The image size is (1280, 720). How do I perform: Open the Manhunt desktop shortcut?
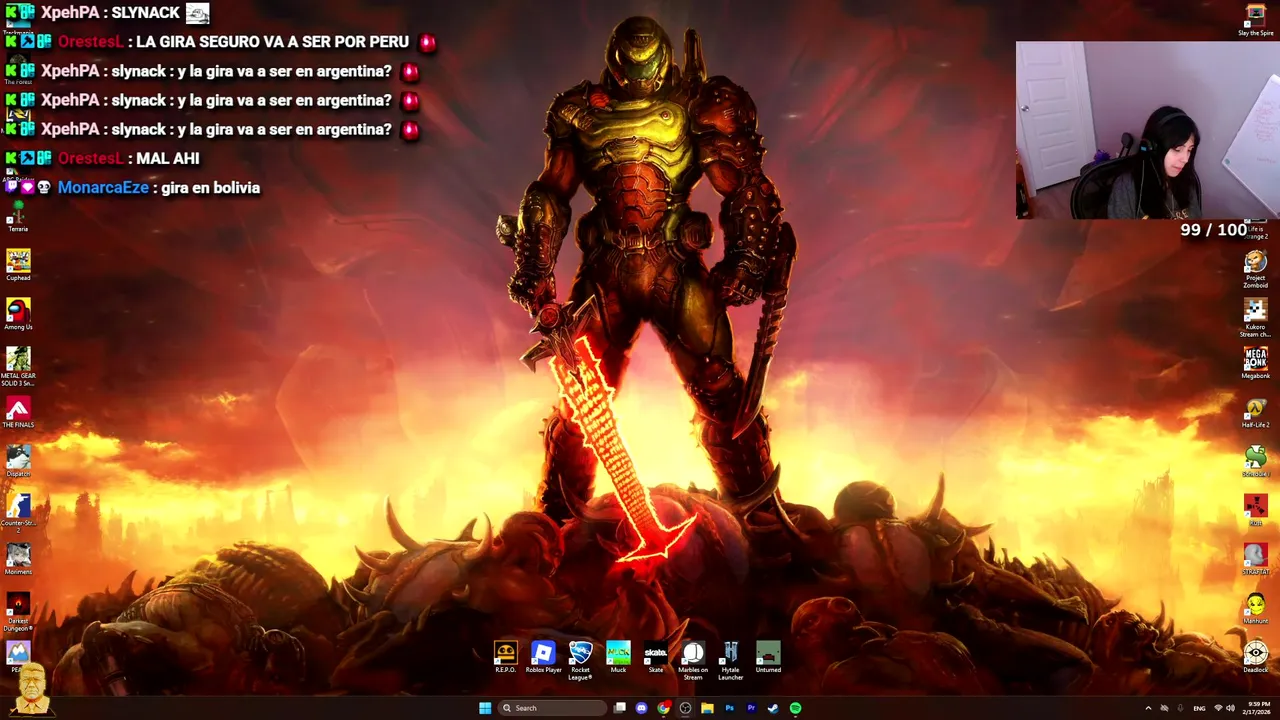point(1255,608)
